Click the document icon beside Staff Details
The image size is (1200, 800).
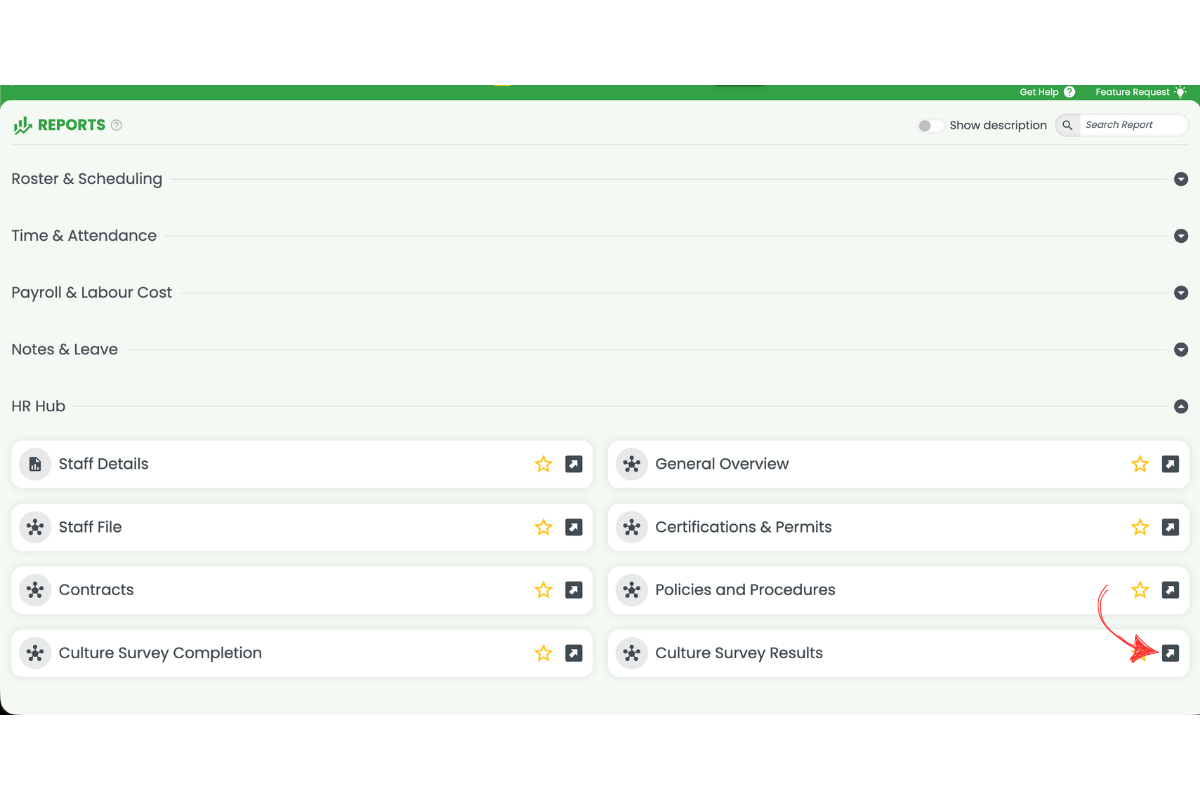point(34,464)
